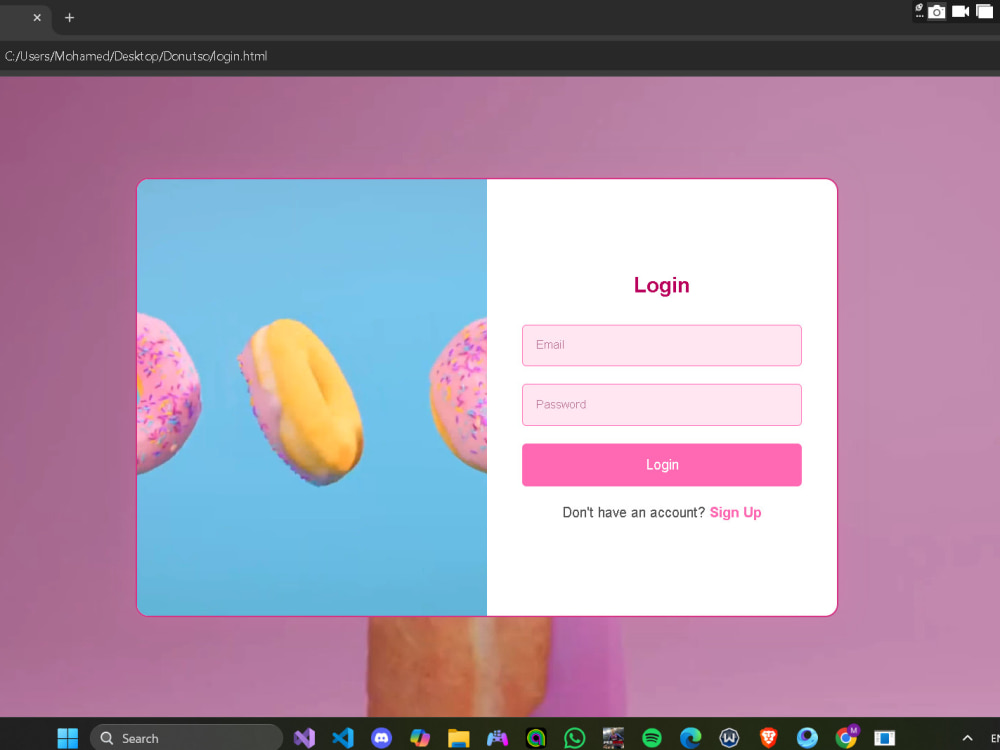Open Microsoft Copilot from the taskbar
Screen dimensions: 1000x750
(420, 738)
